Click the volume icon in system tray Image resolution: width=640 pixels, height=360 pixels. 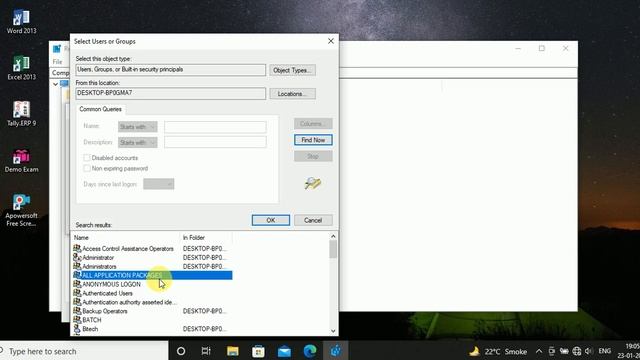tap(588, 351)
